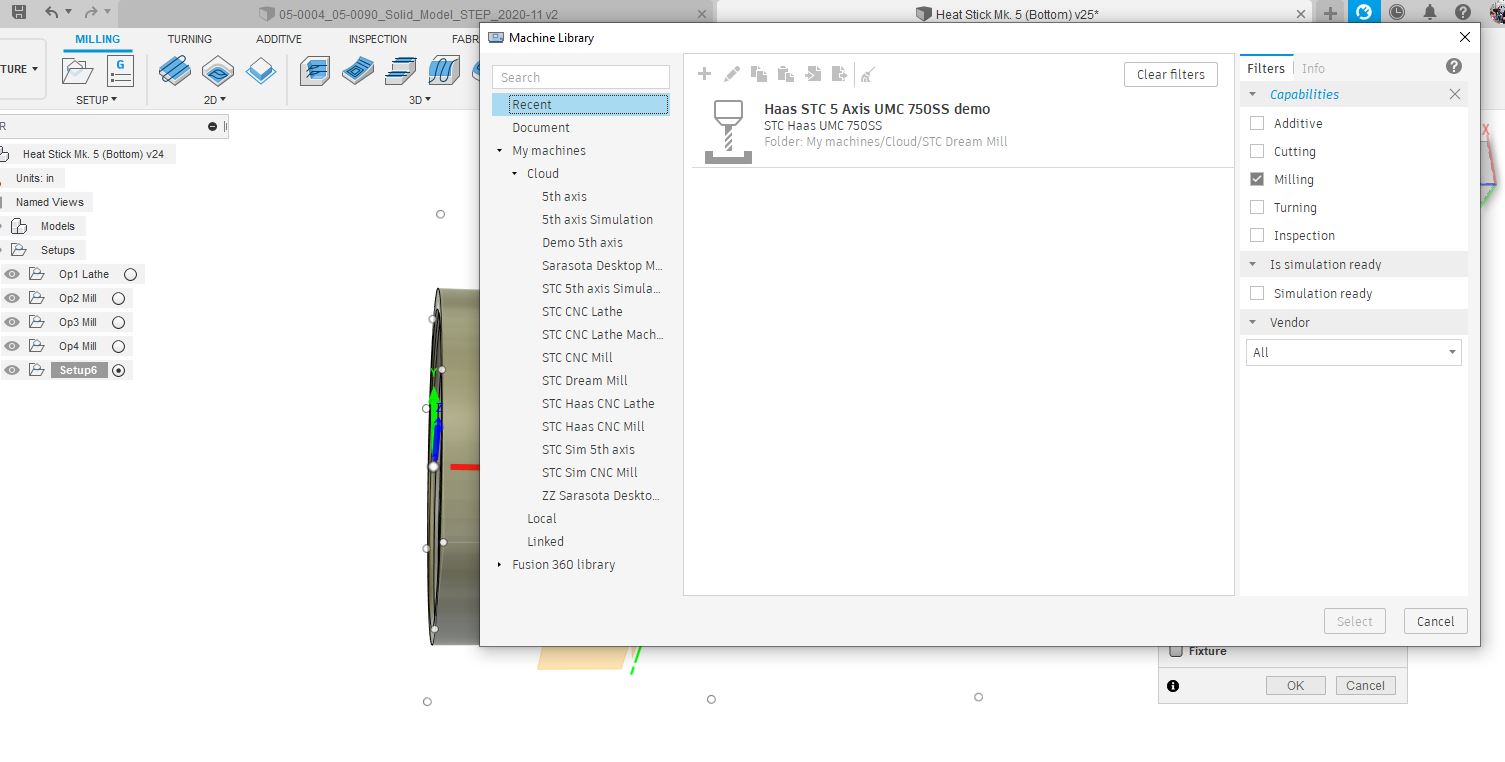Select the 3D Pocket Clearing tool
1505x762 pixels.
358,71
